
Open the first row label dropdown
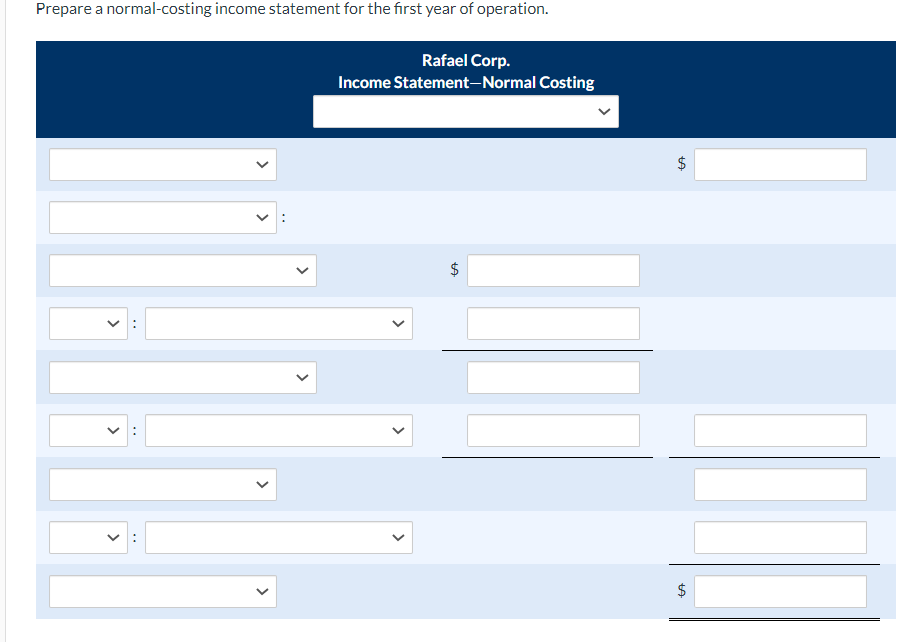click(163, 164)
